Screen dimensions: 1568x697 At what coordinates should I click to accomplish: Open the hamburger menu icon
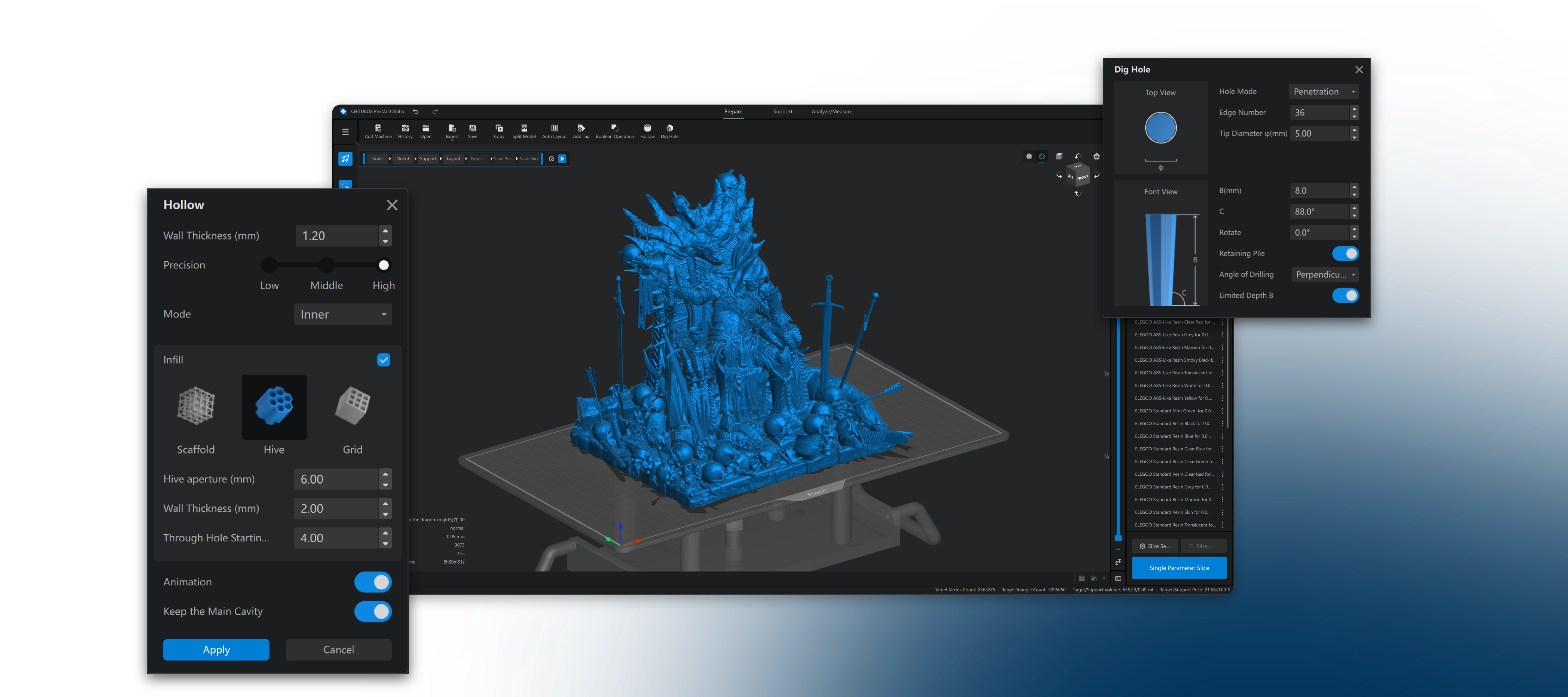coord(345,132)
